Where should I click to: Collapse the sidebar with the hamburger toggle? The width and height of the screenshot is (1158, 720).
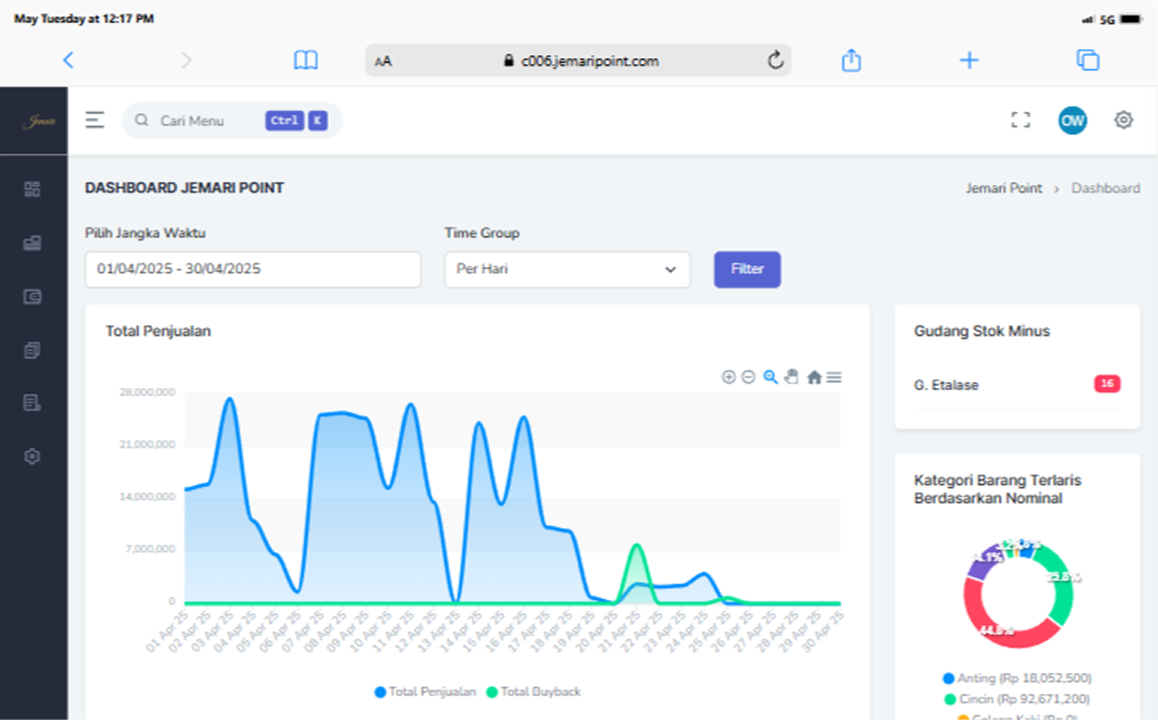point(95,120)
